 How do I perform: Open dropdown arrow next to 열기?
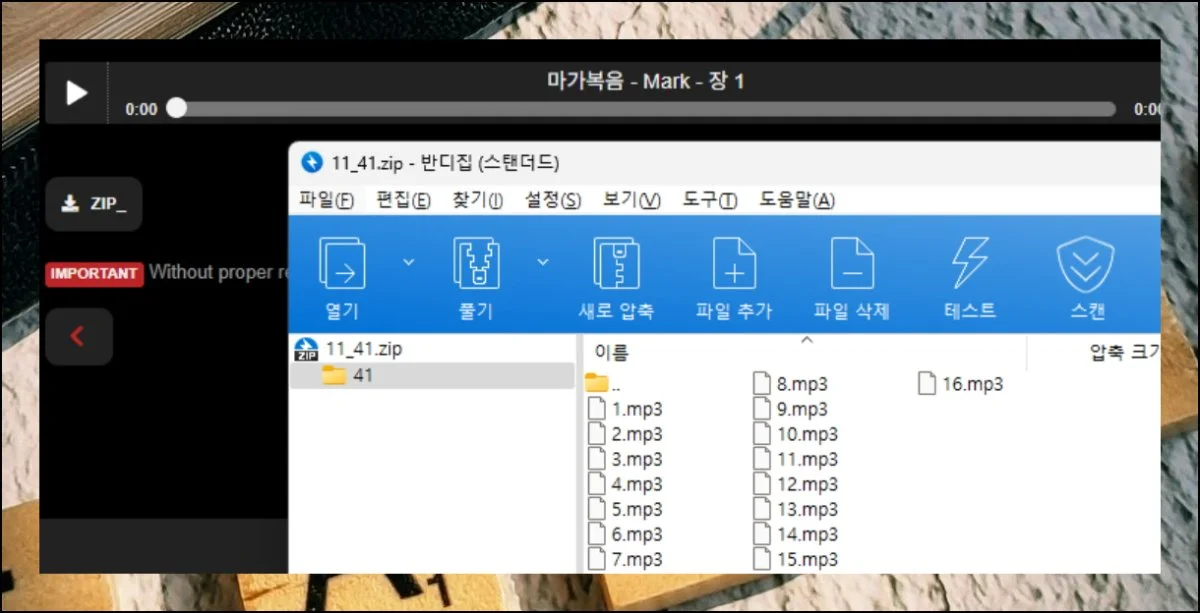point(408,262)
